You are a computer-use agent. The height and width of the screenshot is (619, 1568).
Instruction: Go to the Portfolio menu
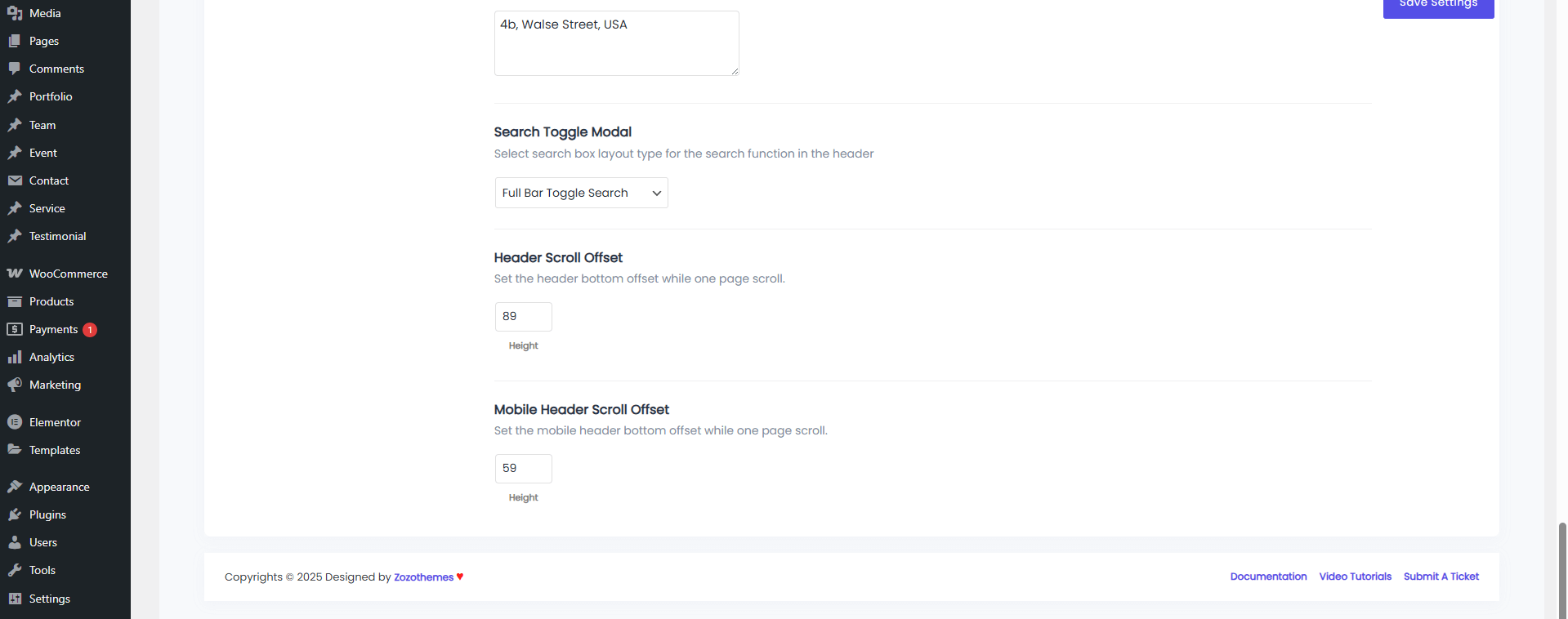click(51, 96)
